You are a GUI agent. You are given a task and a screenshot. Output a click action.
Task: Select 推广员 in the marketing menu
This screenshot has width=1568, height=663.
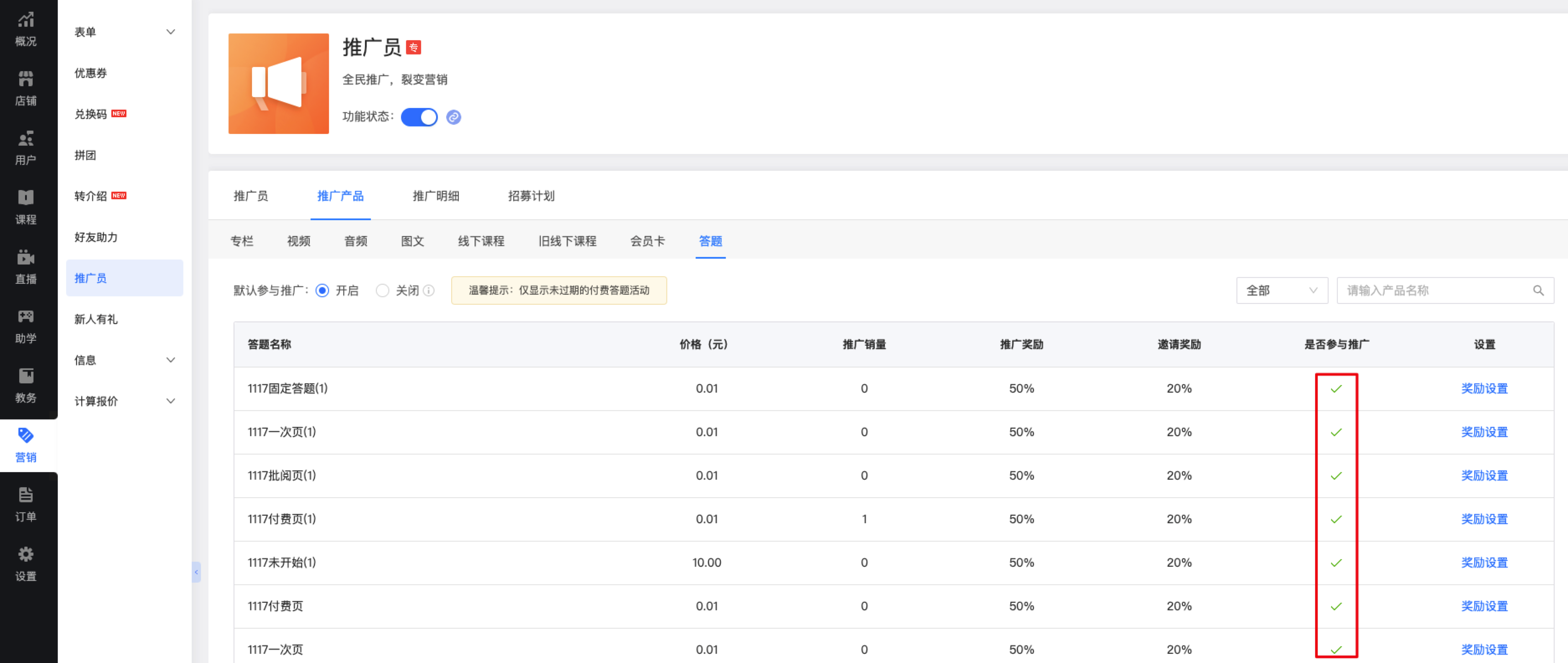click(125, 278)
